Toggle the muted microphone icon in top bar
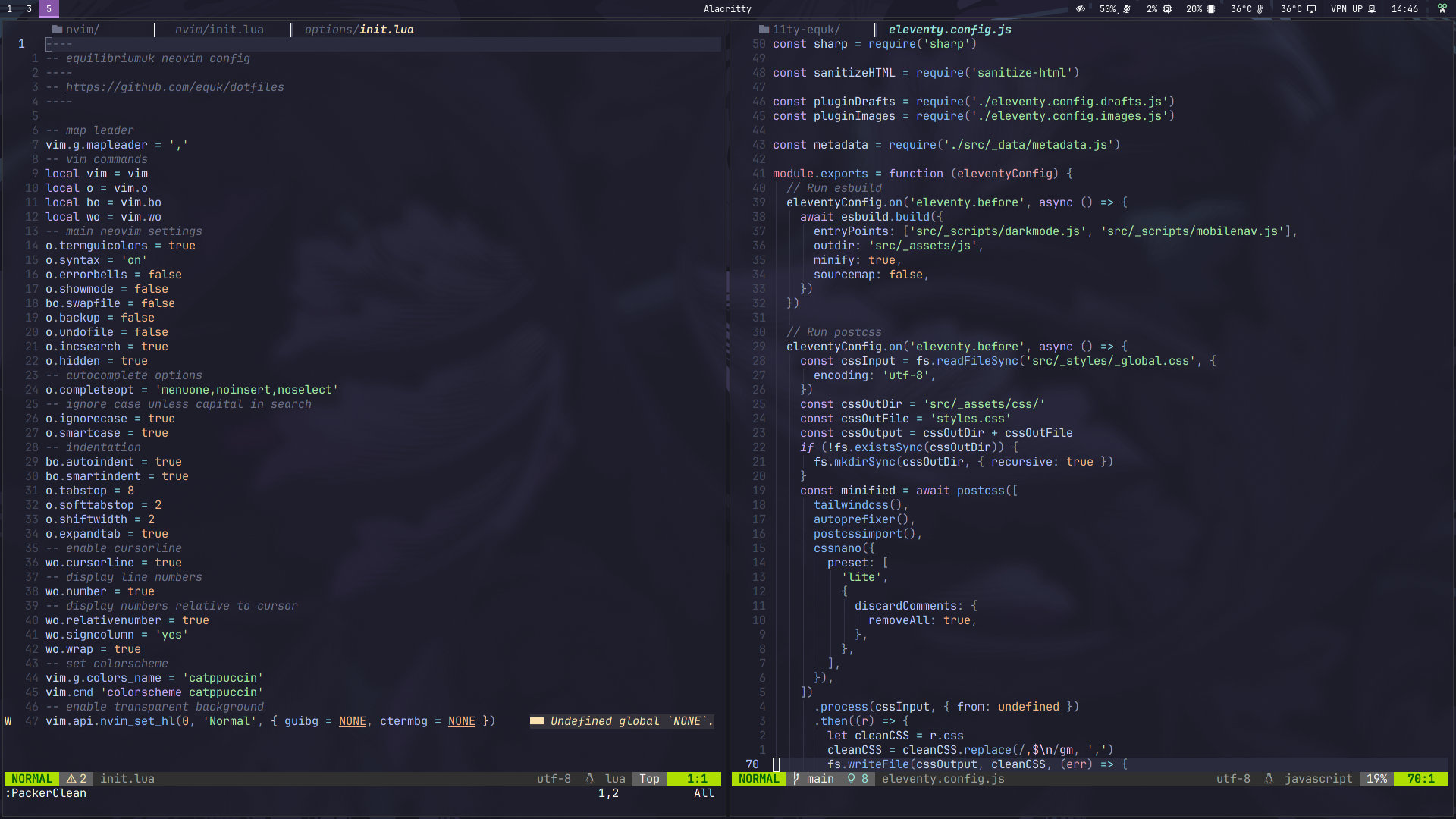 [x=1127, y=9]
